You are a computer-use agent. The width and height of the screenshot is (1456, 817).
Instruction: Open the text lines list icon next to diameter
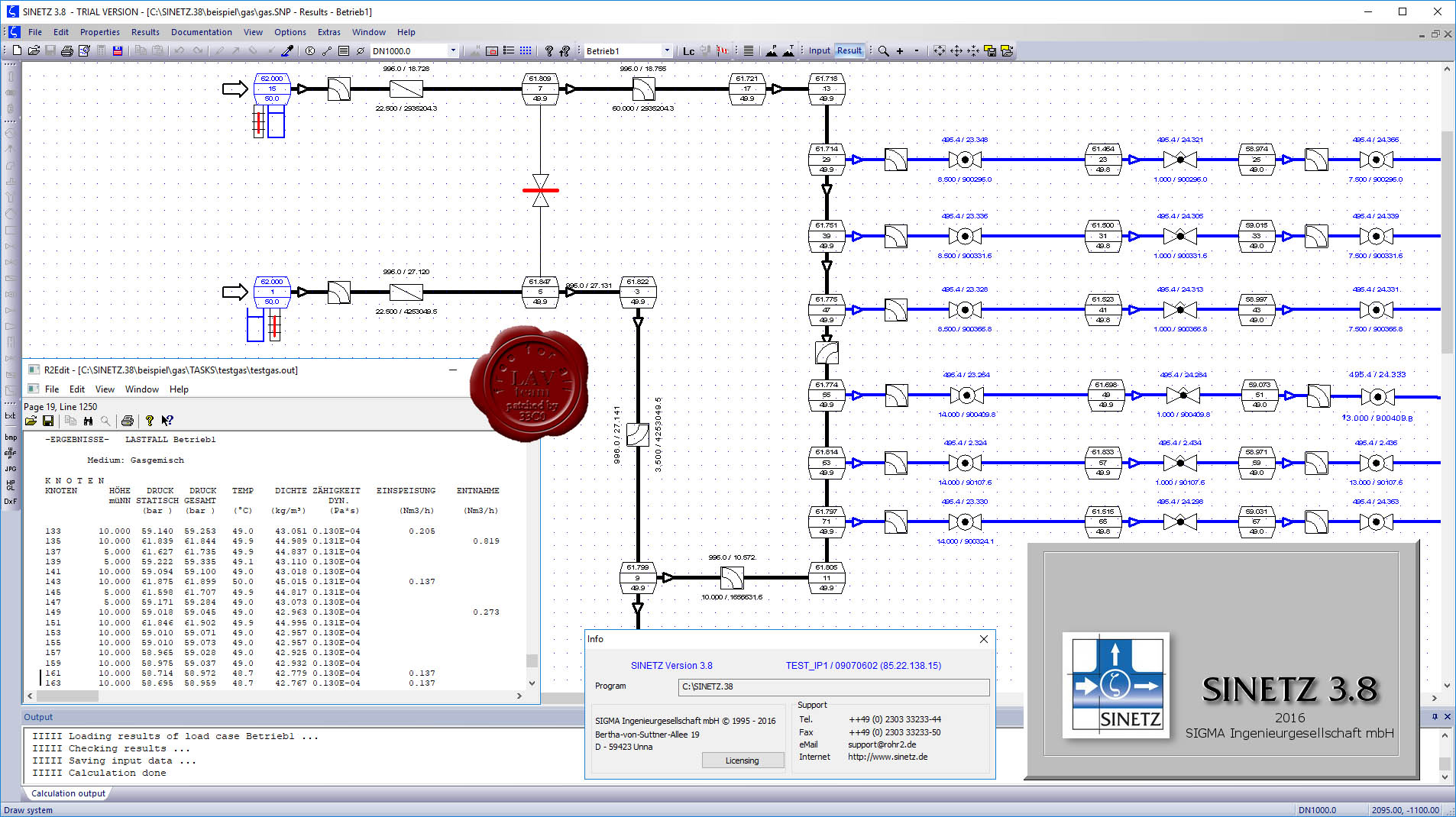344,50
